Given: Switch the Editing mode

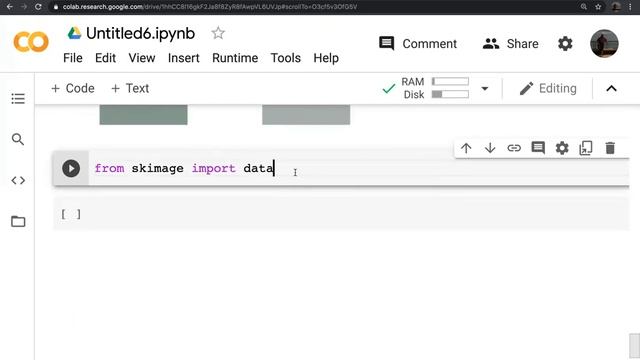Looking at the screenshot, I should point(548,88).
